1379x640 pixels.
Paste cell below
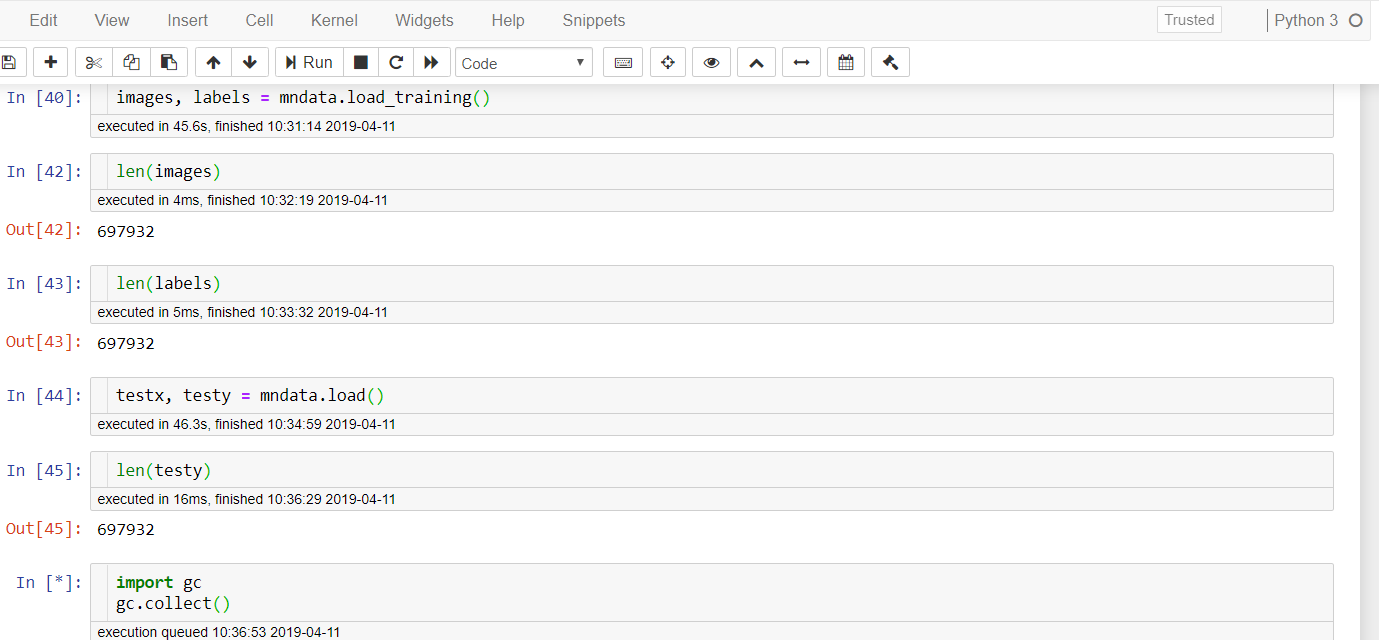[x=169, y=62]
